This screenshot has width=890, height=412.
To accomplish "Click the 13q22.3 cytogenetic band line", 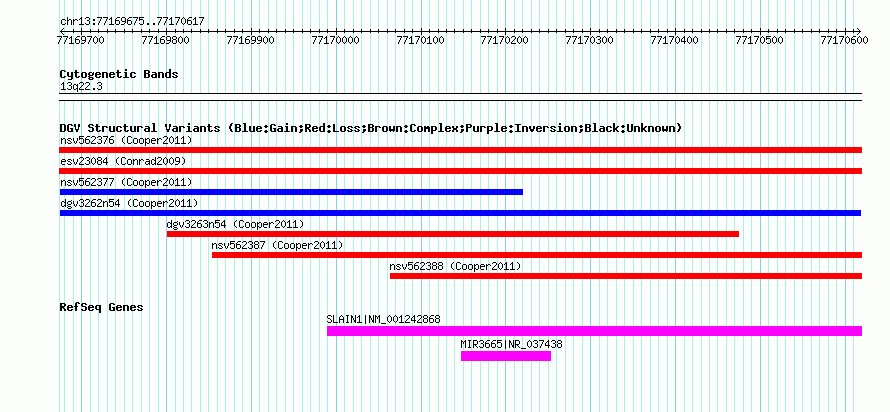I will 460,97.
